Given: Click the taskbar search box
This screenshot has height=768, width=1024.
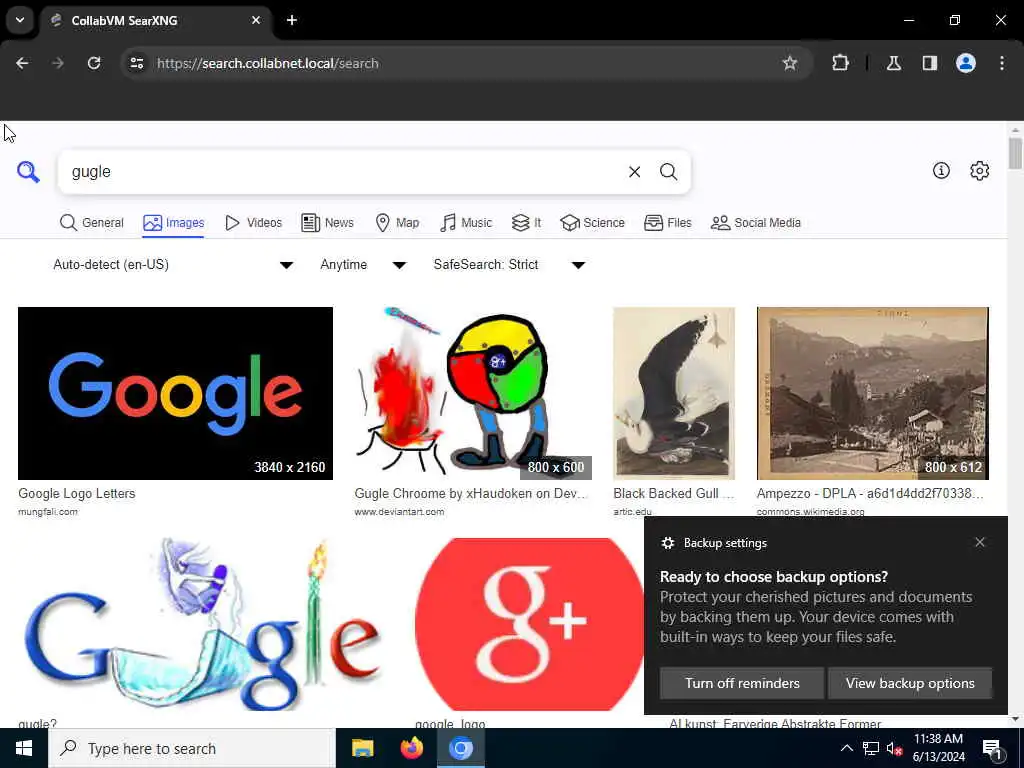Looking at the screenshot, I should point(192,748).
